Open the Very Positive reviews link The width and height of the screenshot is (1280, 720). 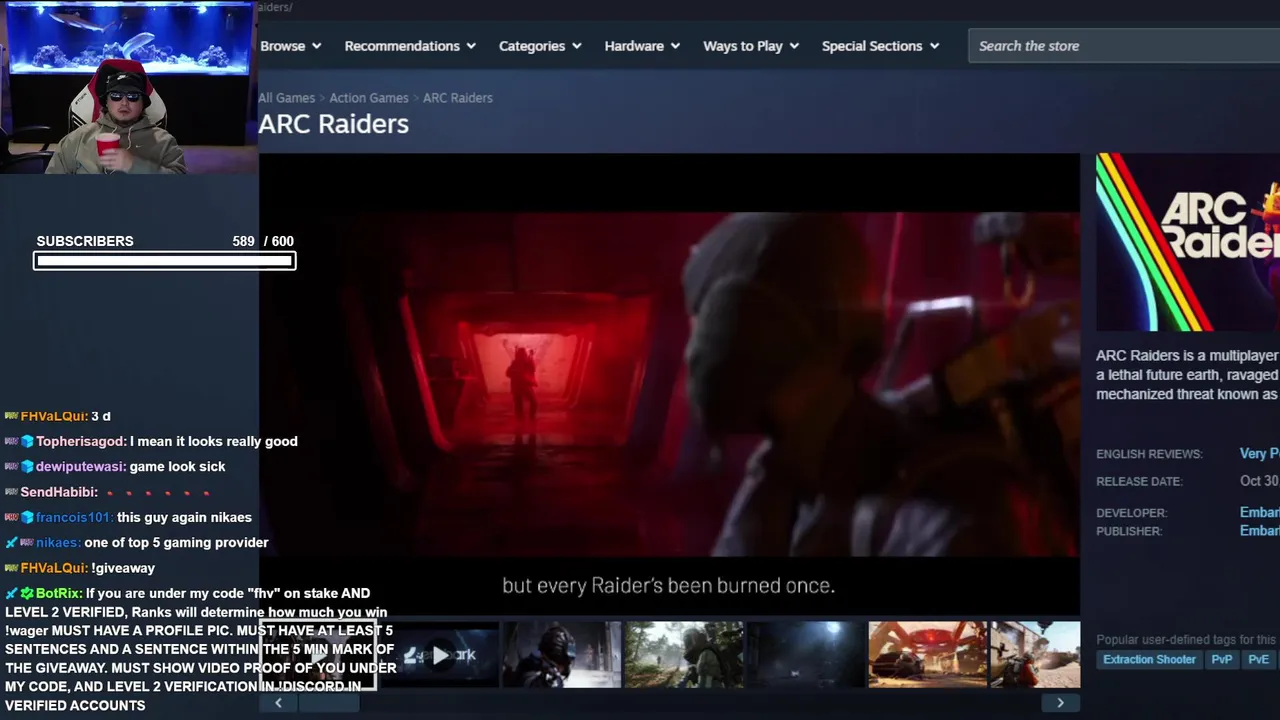pyautogui.click(x=1260, y=454)
